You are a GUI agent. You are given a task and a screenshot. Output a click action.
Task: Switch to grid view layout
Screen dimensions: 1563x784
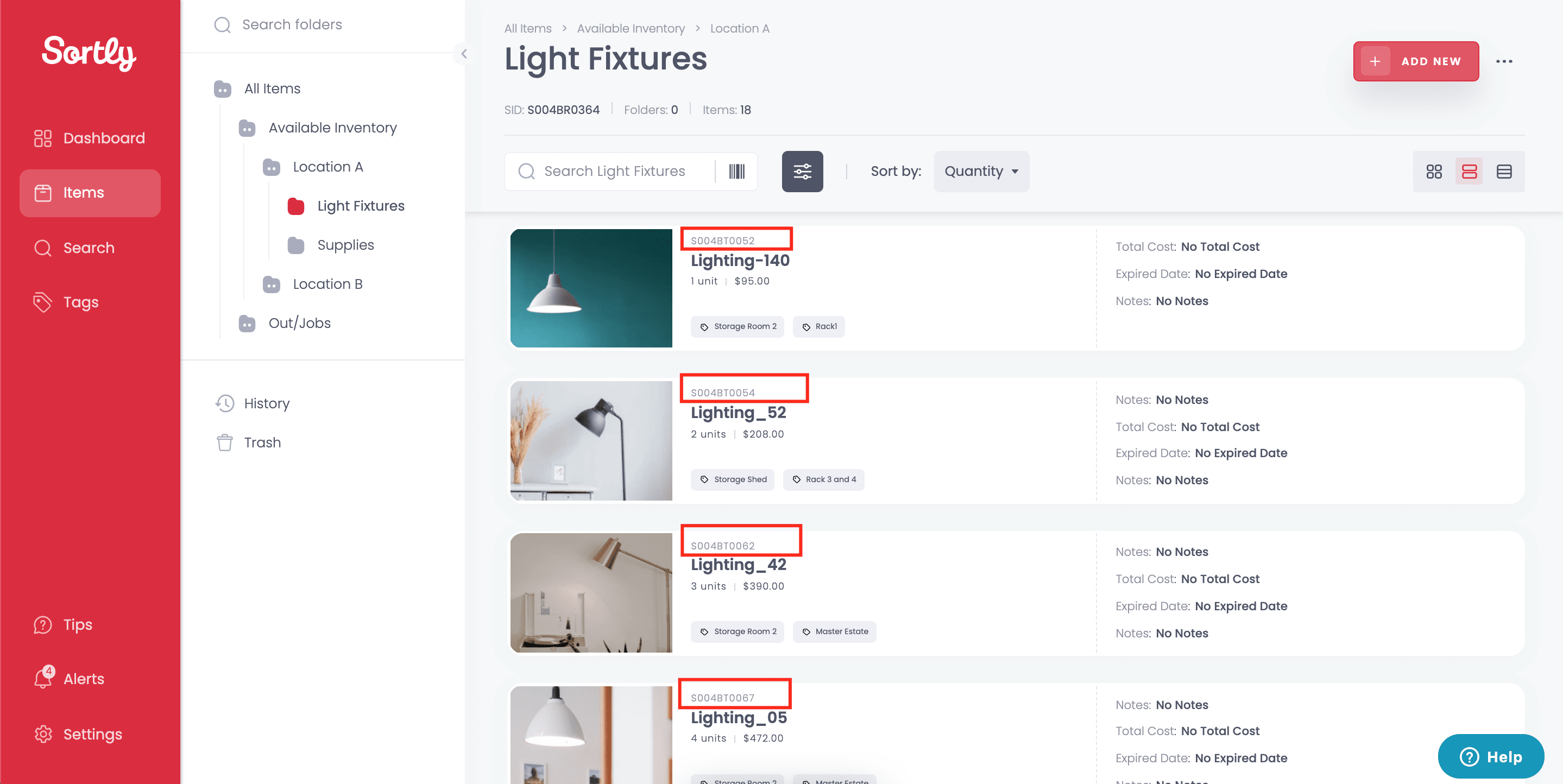tap(1434, 172)
